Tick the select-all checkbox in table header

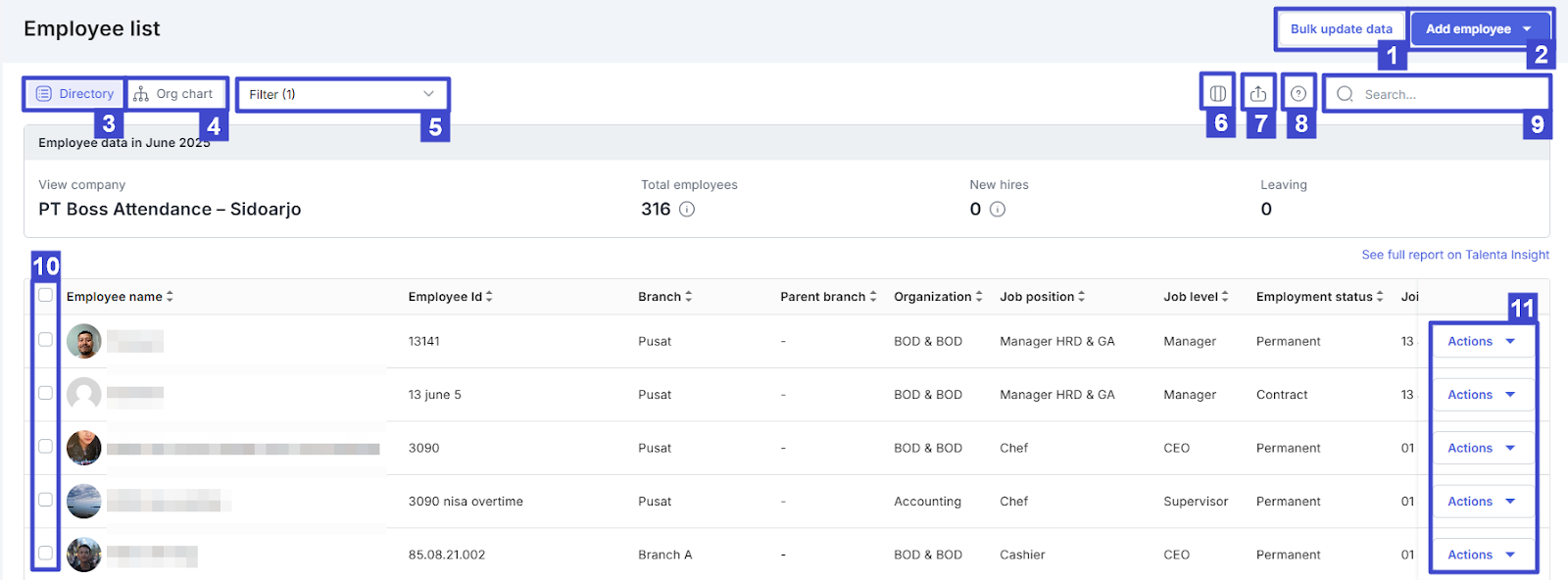(x=45, y=295)
